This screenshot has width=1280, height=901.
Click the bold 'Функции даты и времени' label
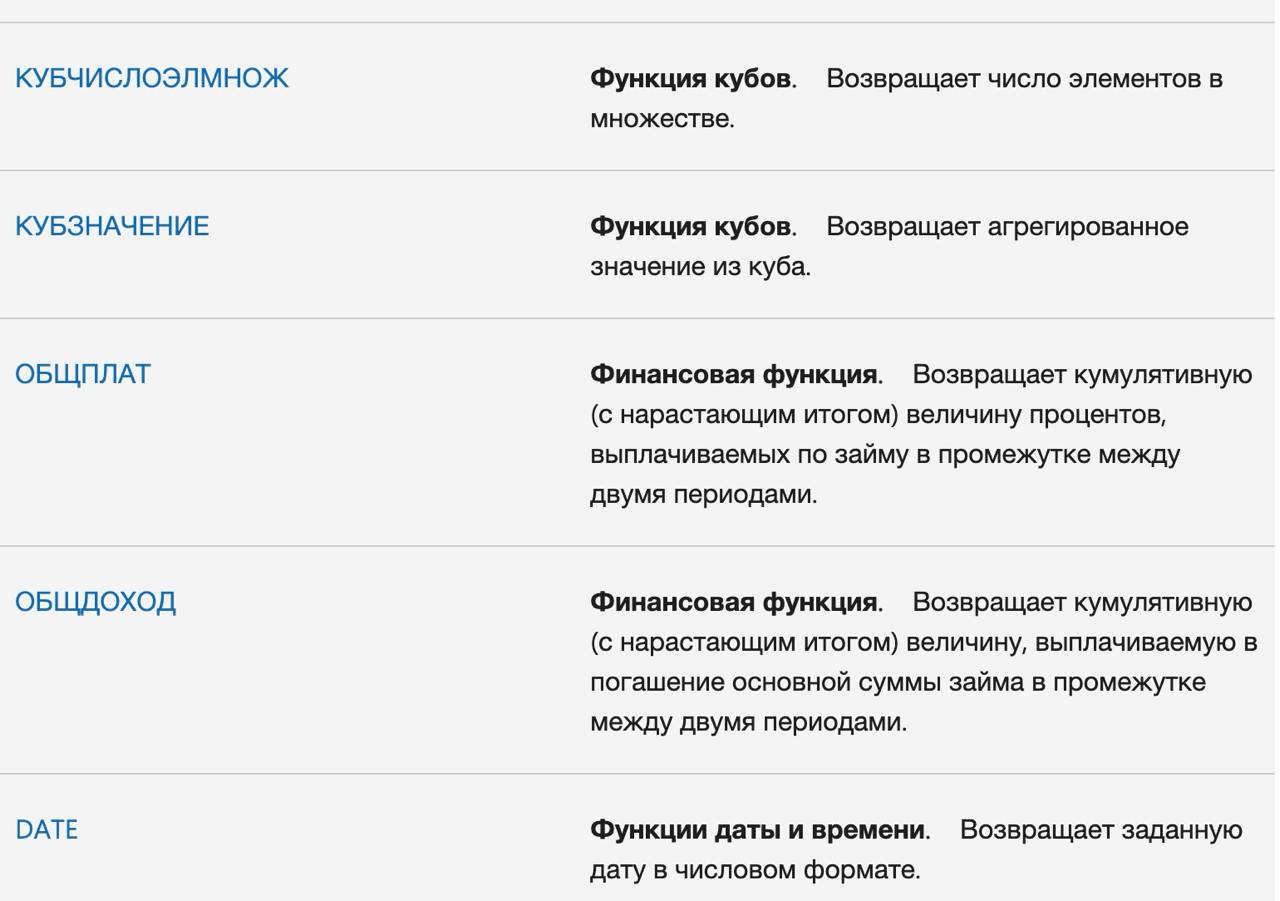pyautogui.click(x=757, y=830)
